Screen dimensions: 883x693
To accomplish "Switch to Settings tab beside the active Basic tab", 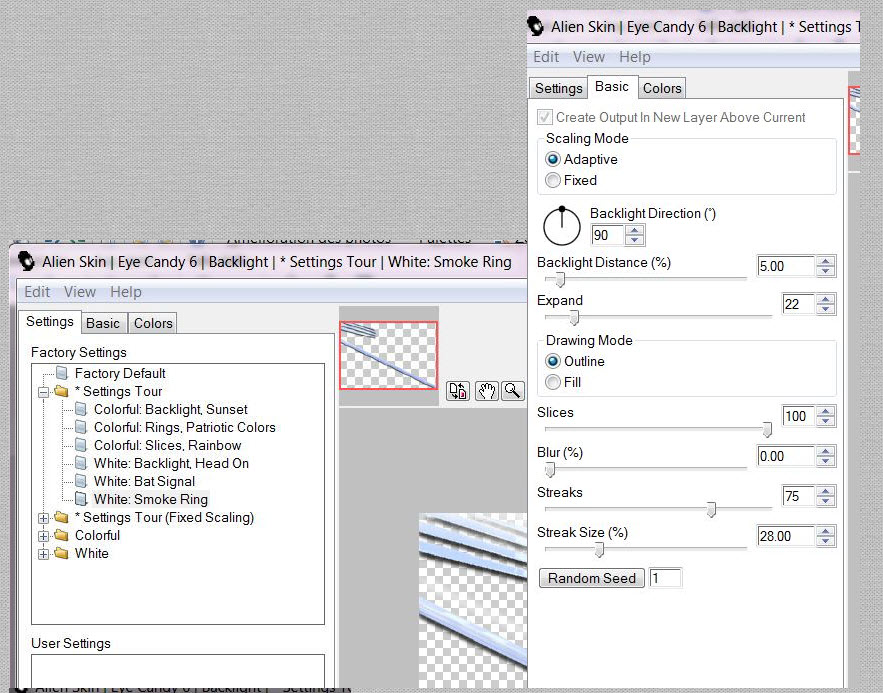I will point(559,88).
